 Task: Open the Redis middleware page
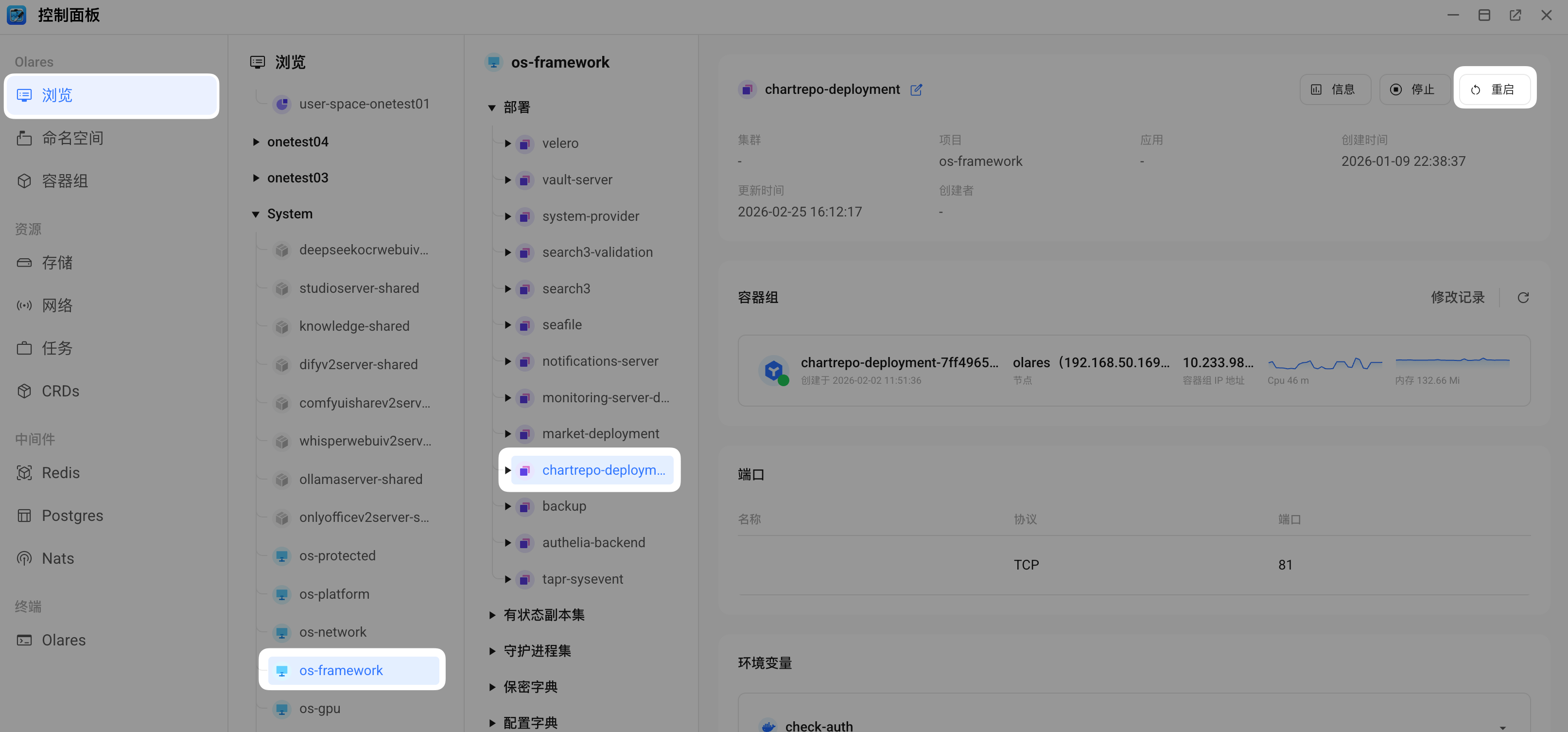[60, 473]
